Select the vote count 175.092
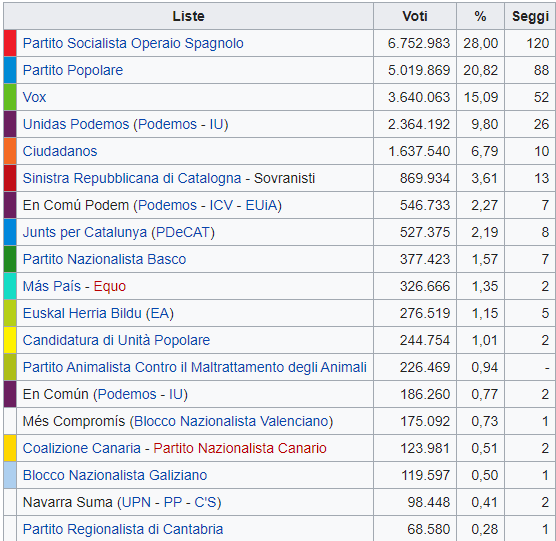 (425, 421)
